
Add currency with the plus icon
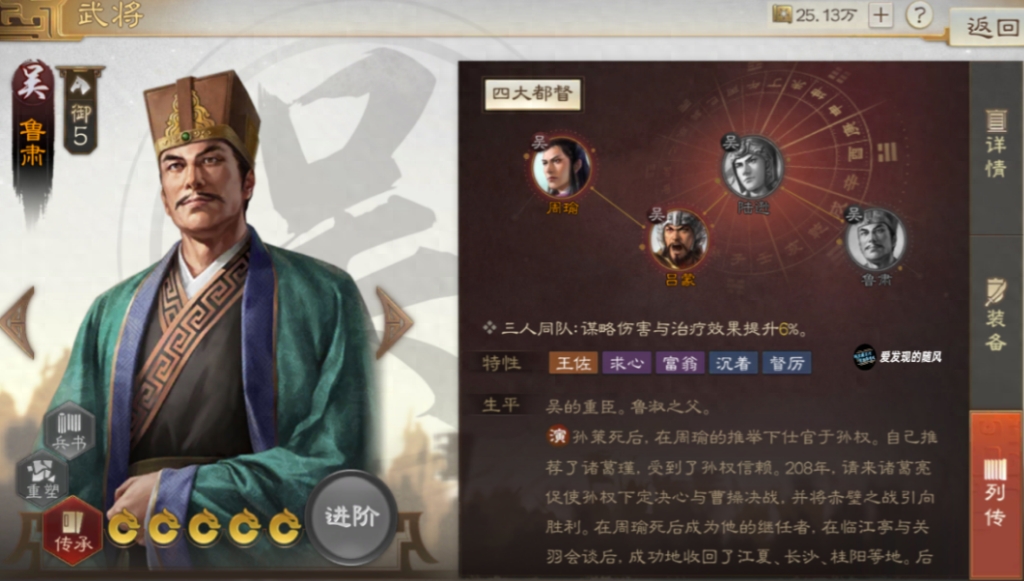[x=881, y=15]
